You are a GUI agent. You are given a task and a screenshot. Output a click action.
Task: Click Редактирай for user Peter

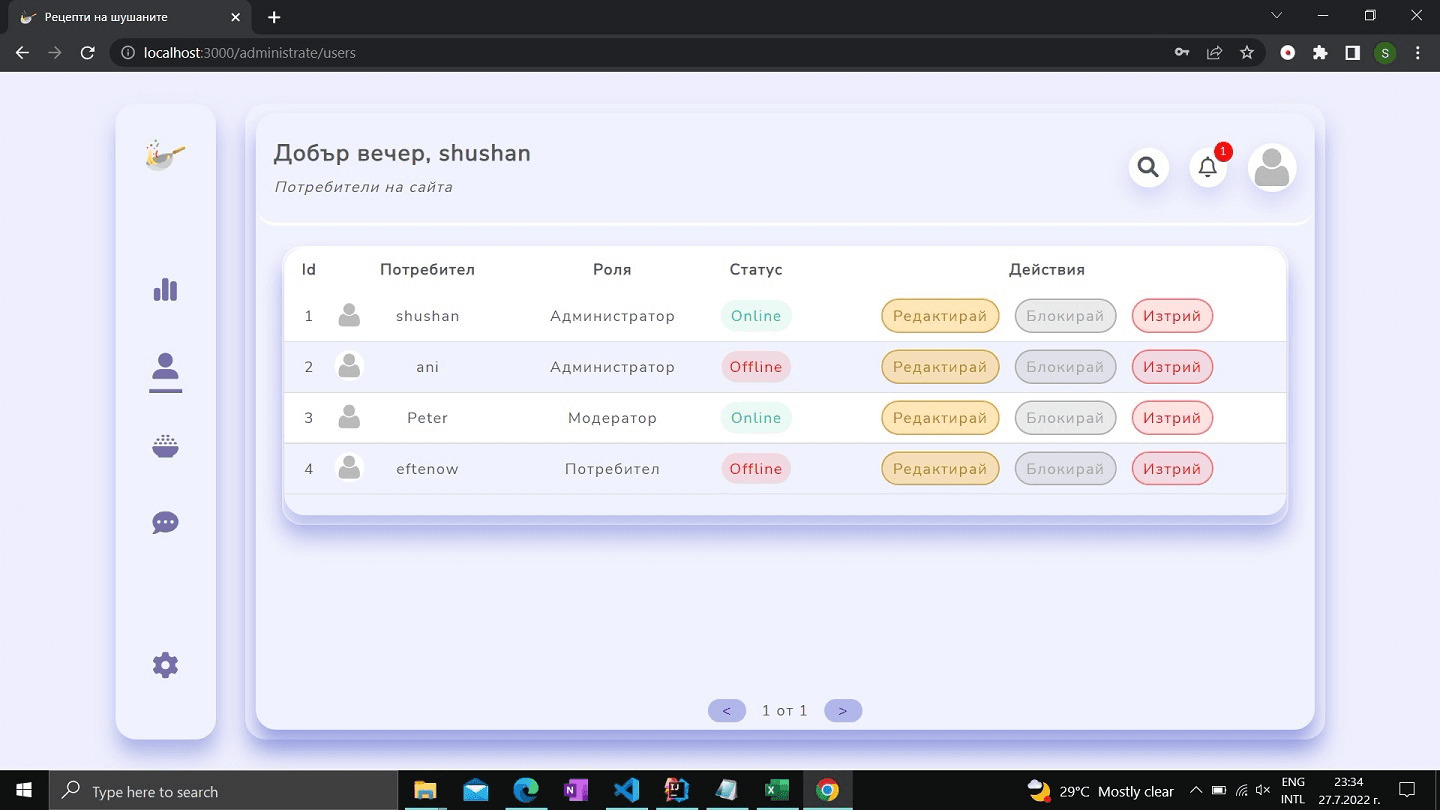940,418
